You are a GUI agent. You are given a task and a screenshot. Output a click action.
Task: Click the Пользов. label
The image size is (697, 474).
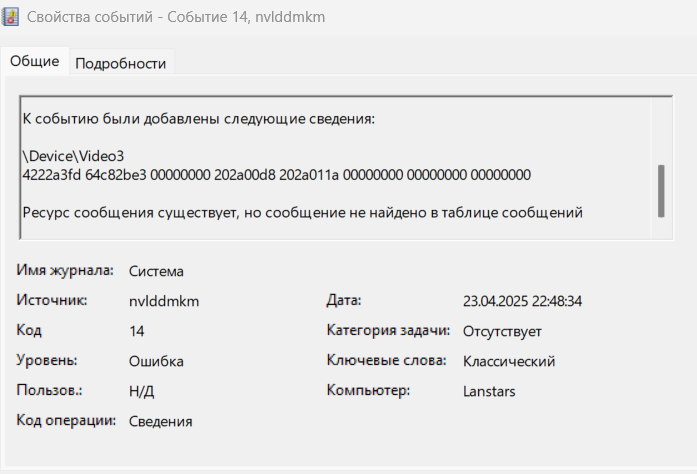[x=49, y=390]
